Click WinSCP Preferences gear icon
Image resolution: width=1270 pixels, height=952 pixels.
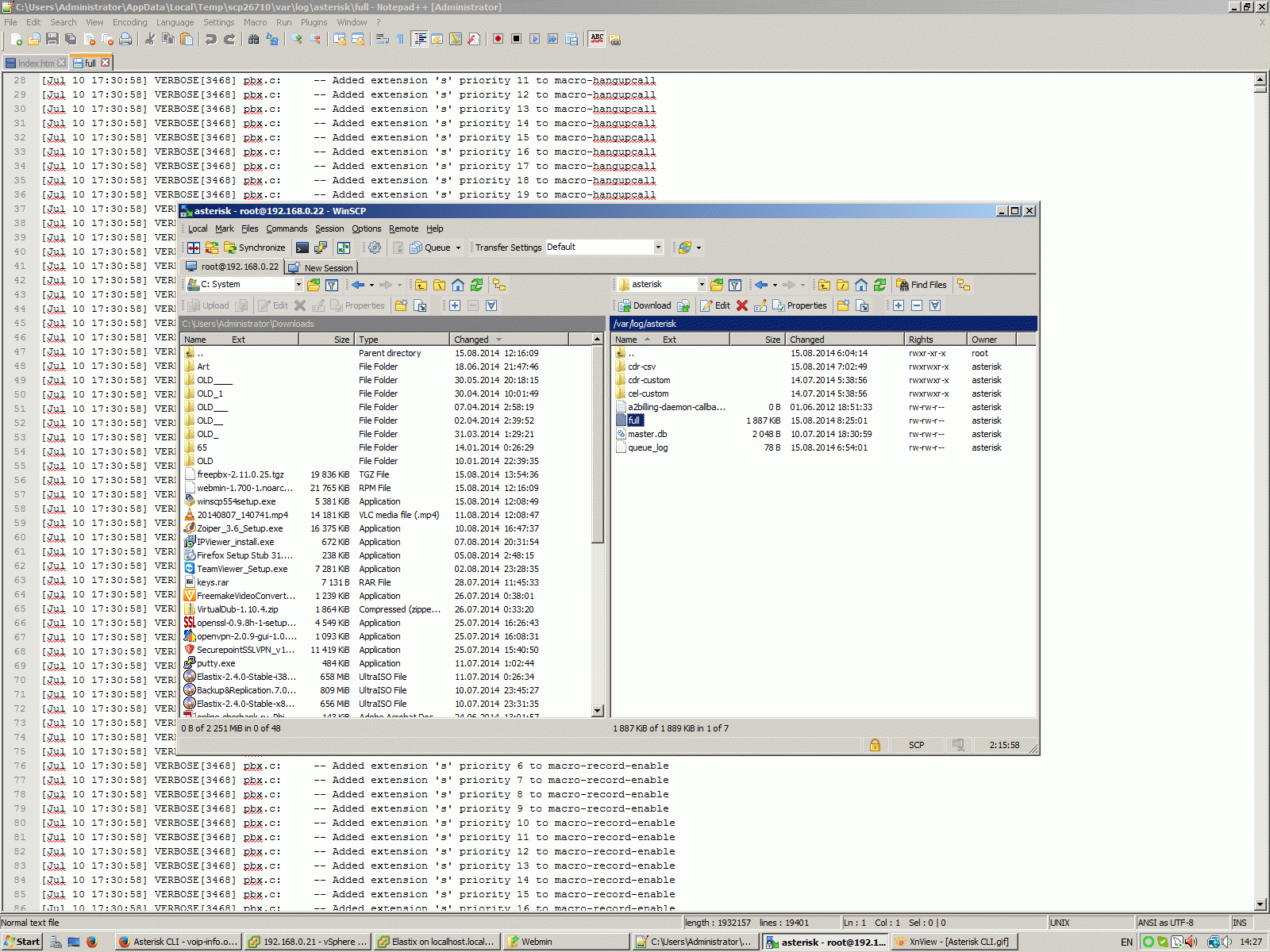(375, 248)
